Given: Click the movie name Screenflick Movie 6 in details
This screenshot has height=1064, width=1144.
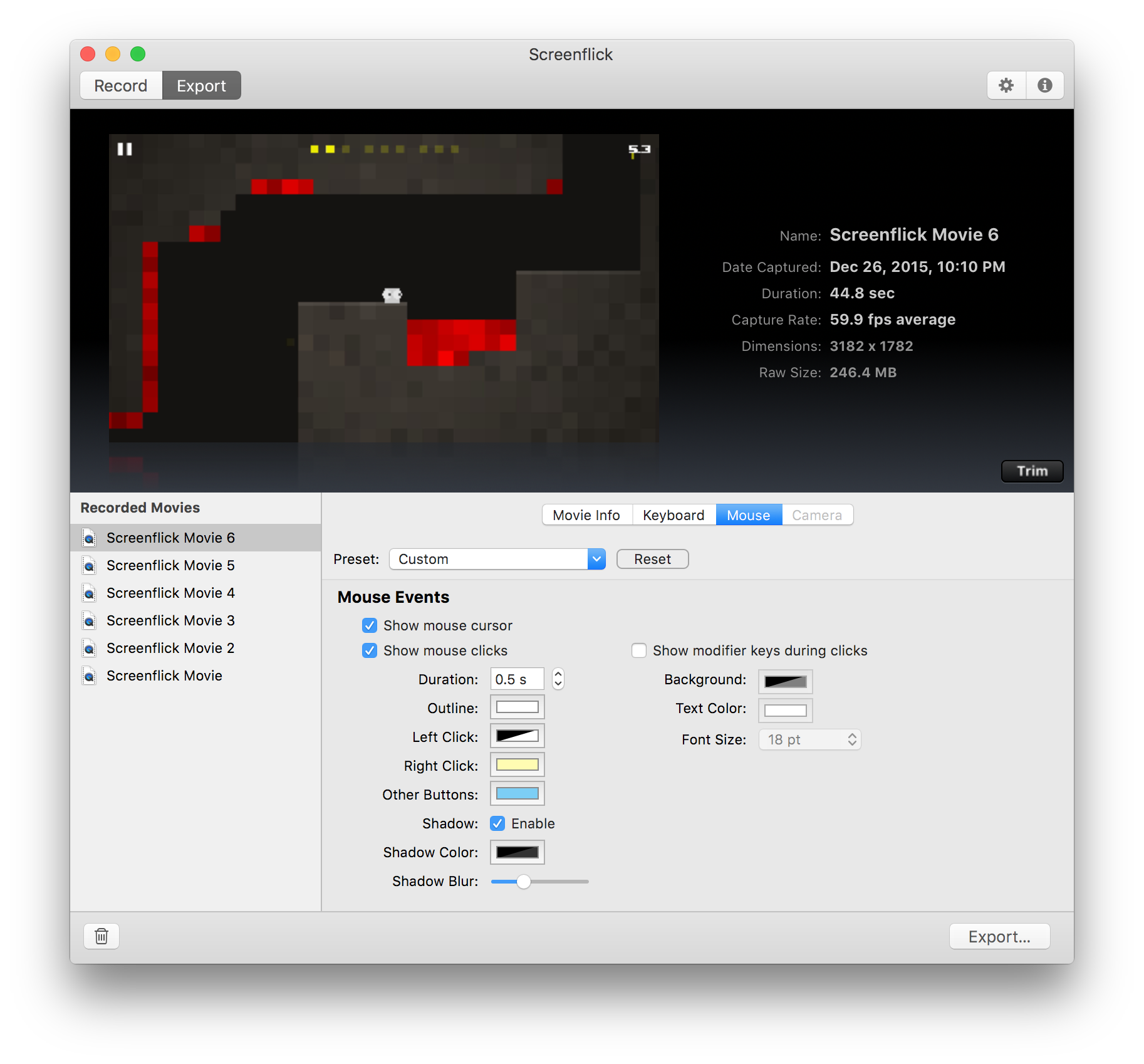Looking at the screenshot, I should coord(914,234).
